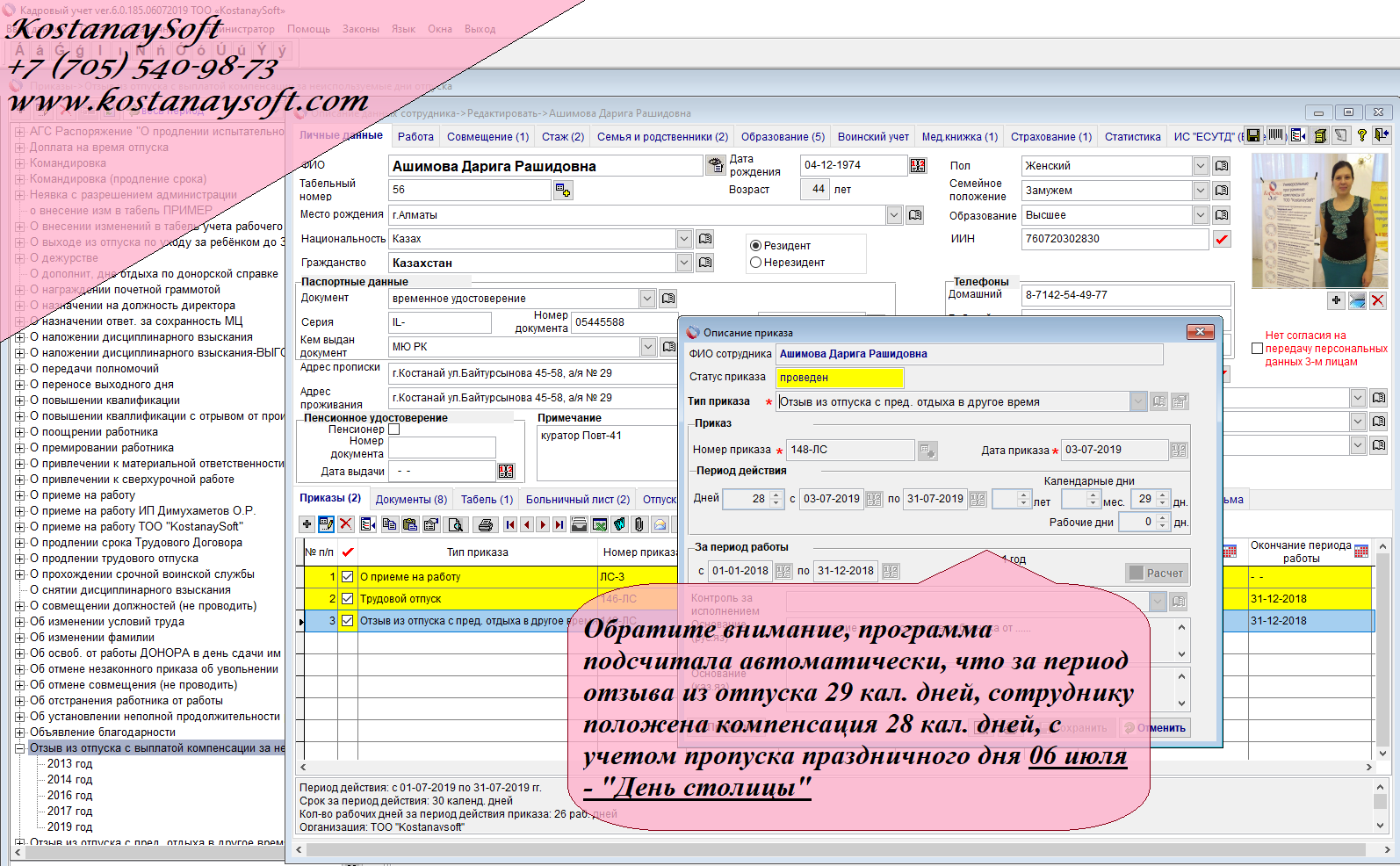Click the Отменить button in dialog
This screenshot has width=1400, height=866.
pyautogui.click(x=1154, y=727)
